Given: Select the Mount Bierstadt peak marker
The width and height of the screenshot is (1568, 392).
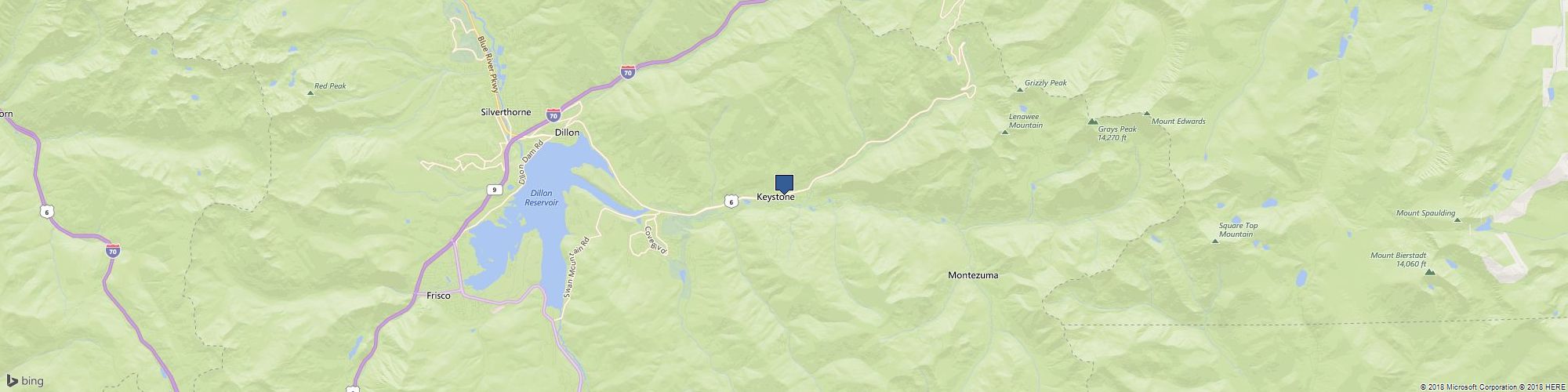Looking at the screenshot, I should pyautogui.click(x=1429, y=272).
